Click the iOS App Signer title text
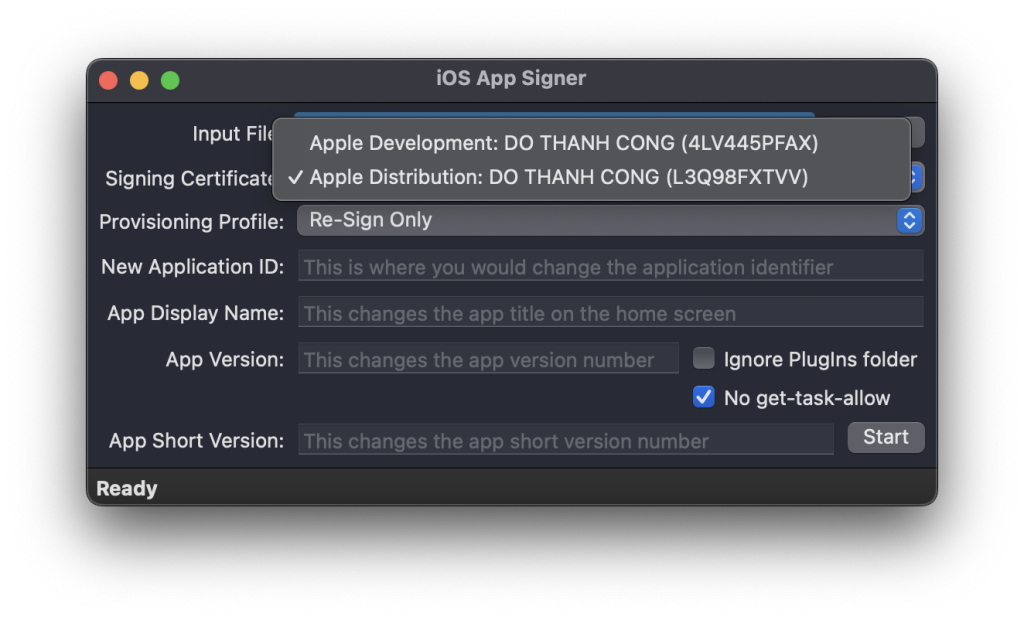The width and height of the screenshot is (1024, 620). tap(511, 78)
